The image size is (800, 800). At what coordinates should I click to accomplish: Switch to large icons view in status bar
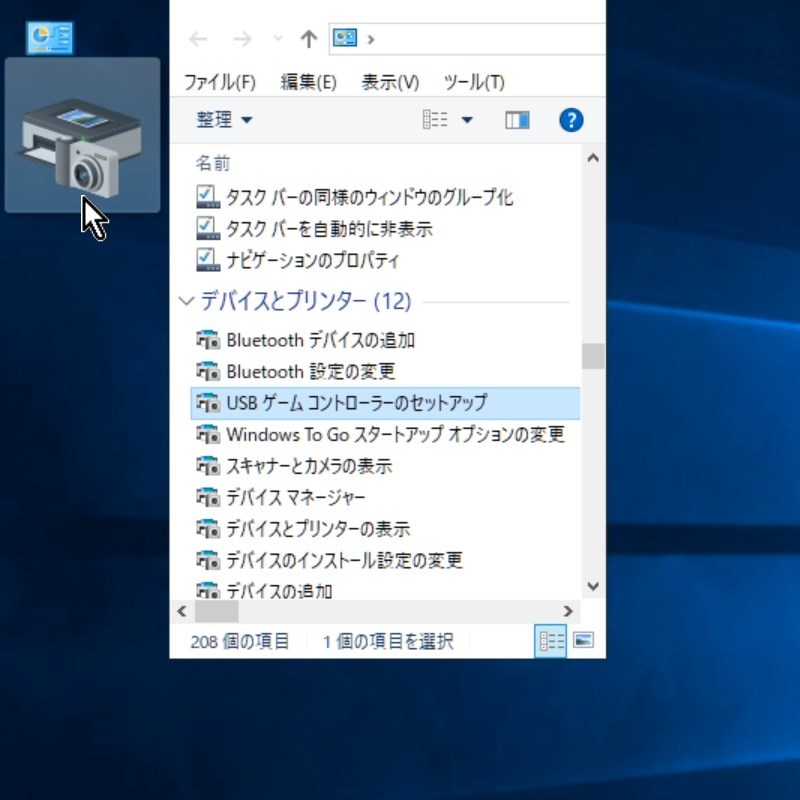(583, 640)
